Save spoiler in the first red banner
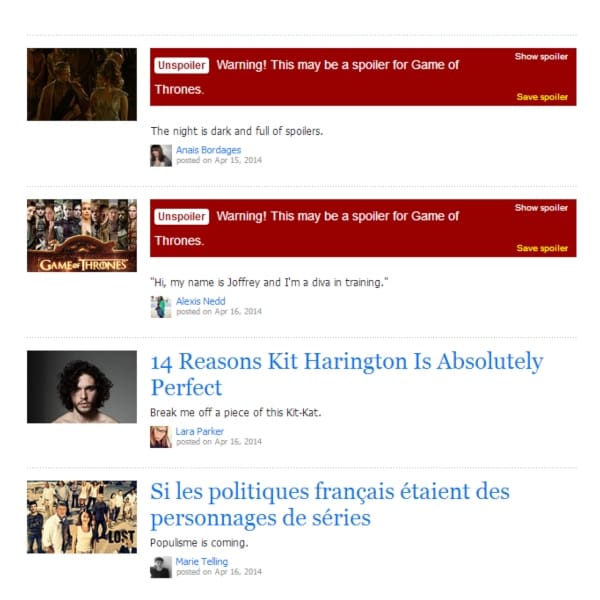 tap(542, 97)
